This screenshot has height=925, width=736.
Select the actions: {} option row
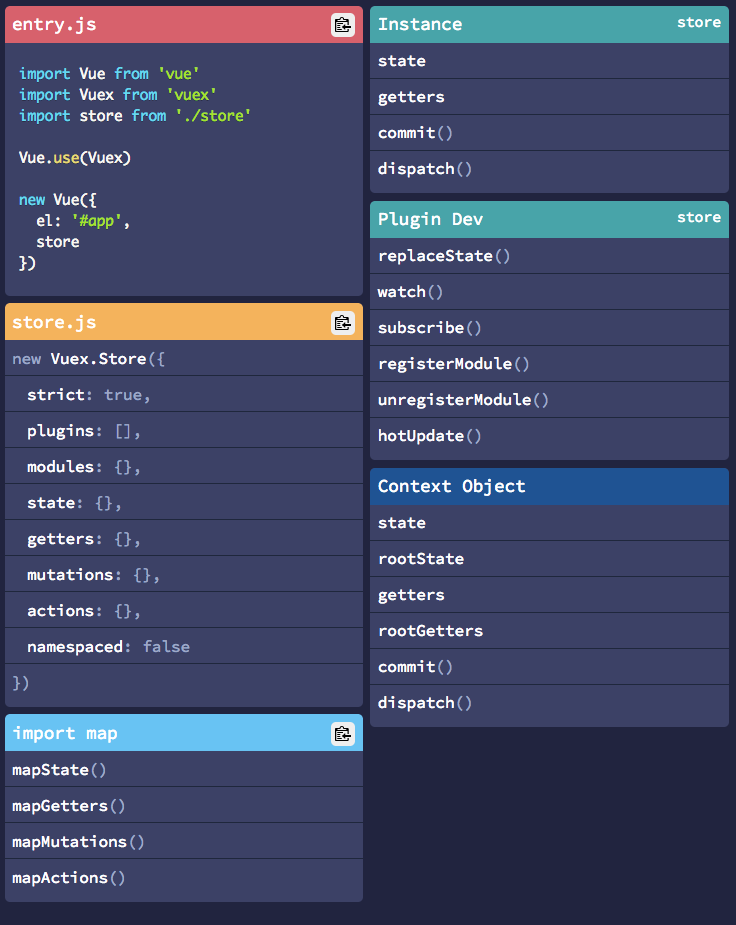(183, 611)
